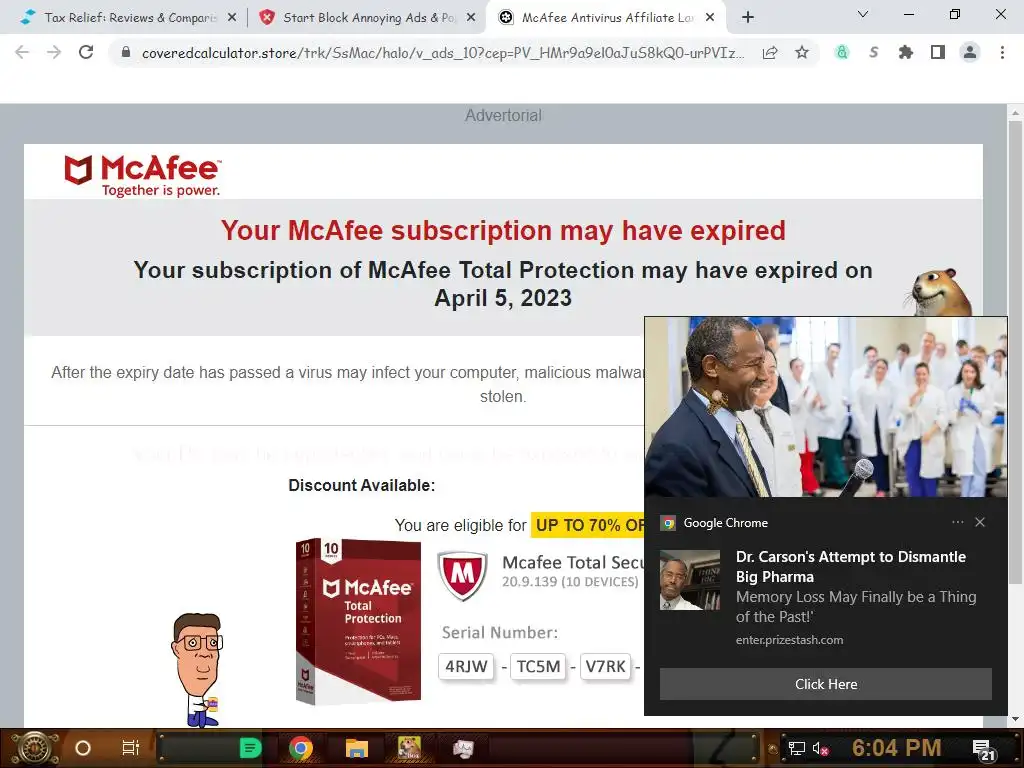Viewport: 1024px width, 768px height.
Task: Click the UP TO 70% OFF highlight
Action: 588,525
